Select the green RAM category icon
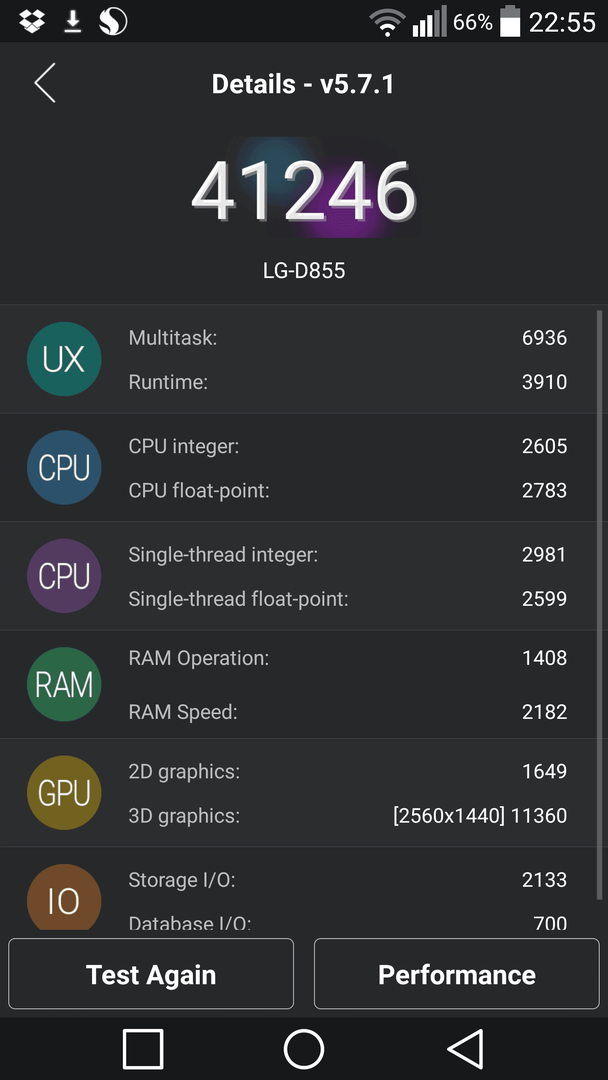608x1080 pixels. coord(64,684)
